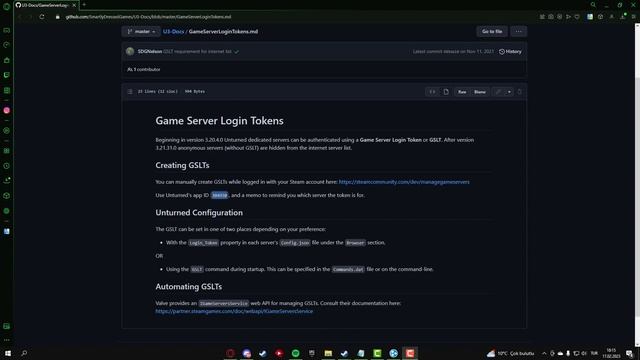Click the 'Game Server Login Tokens' heading

click(219, 121)
